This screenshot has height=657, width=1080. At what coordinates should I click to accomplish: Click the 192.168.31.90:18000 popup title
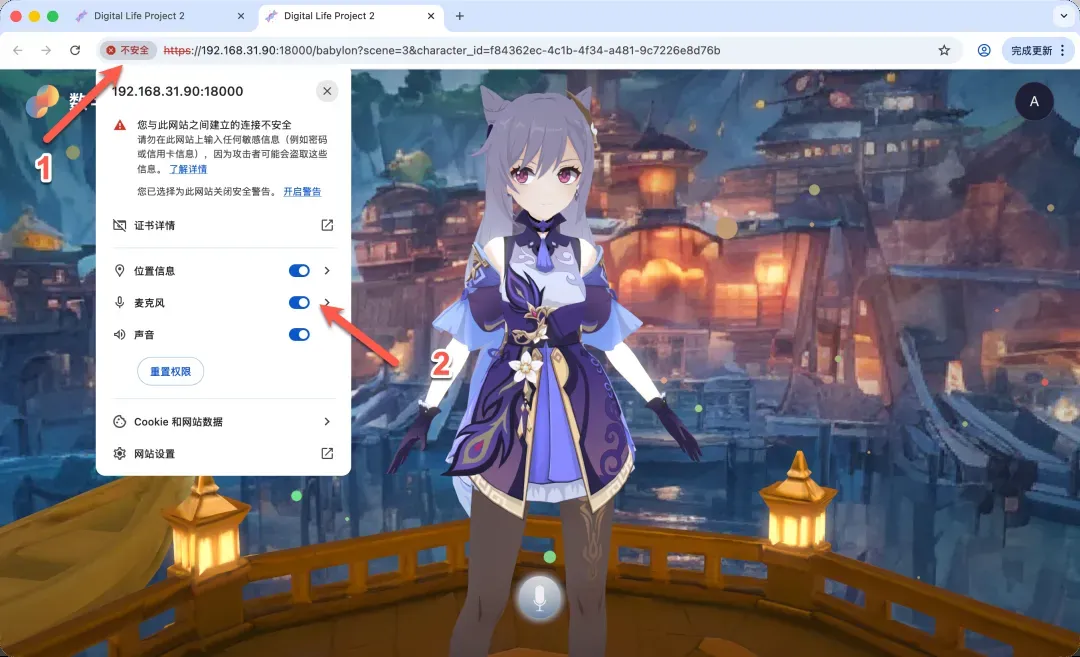[x=177, y=91]
